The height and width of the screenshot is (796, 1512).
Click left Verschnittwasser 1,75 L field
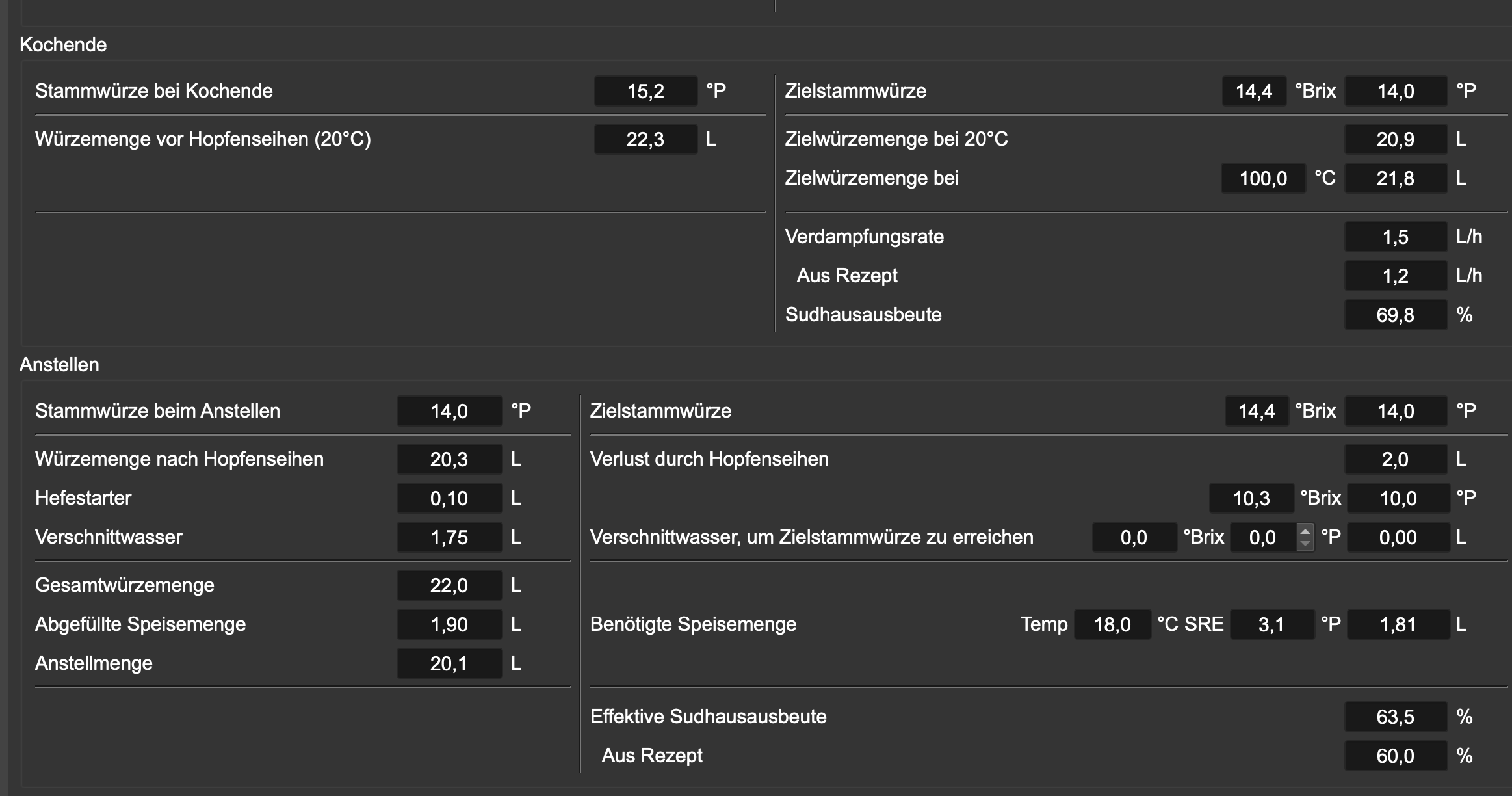click(449, 537)
